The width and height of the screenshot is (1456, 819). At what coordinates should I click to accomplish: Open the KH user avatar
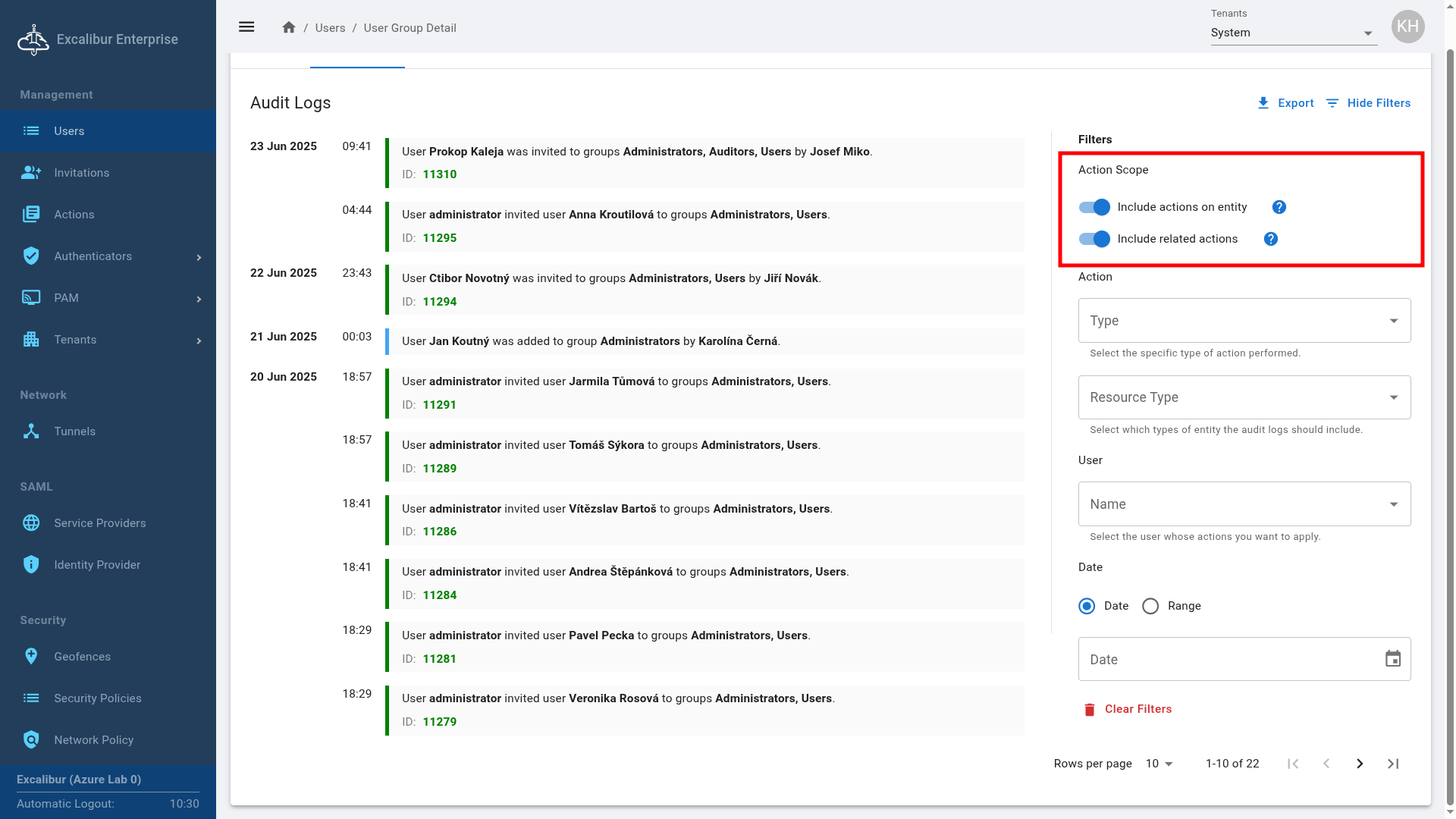[1407, 27]
